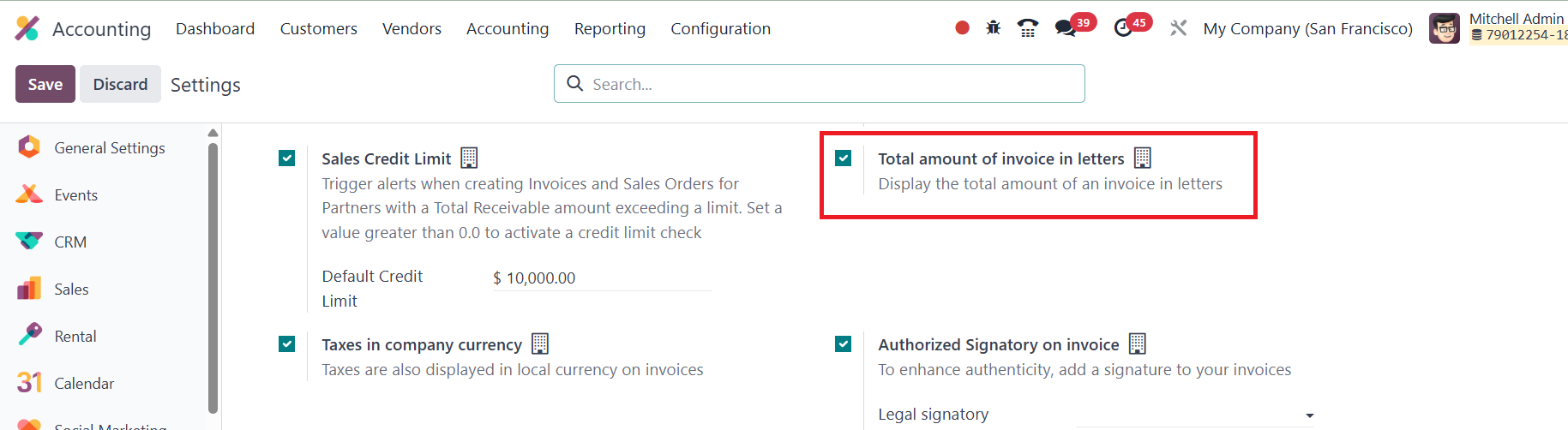This screenshot has width=1568, height=430.
Task: Open the CRM settings section
Action: pos(70,242)
